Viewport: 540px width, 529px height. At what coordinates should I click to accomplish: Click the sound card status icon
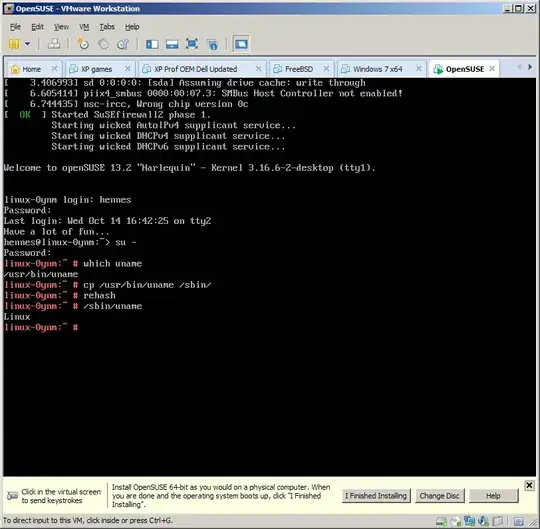(x=484, y=521)
